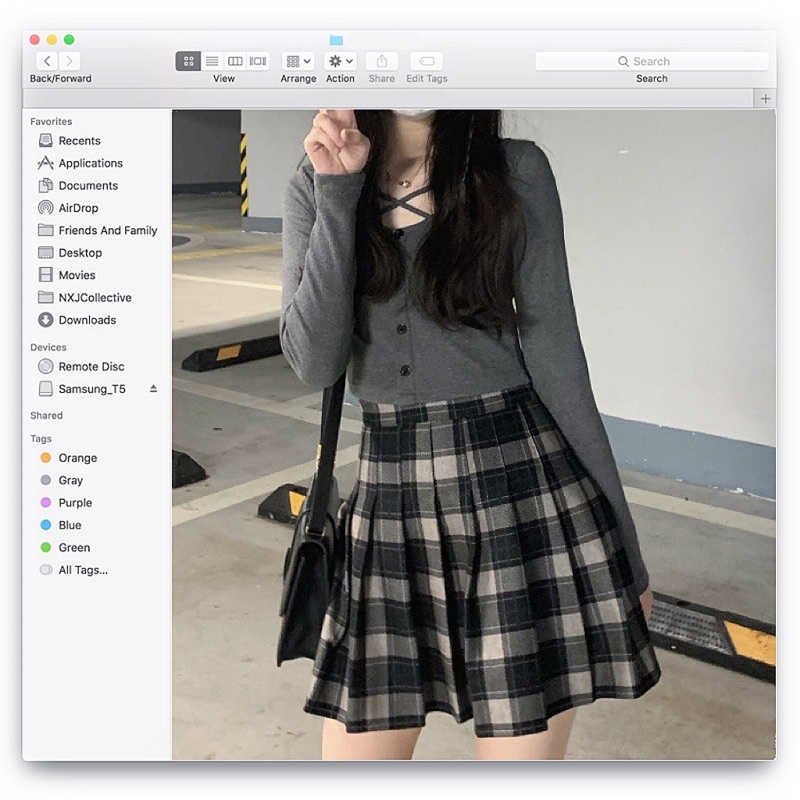Switch to list view mode
The width and height of the screenshot is (800, 800).
pyautogui.click(x=212, y=61)
